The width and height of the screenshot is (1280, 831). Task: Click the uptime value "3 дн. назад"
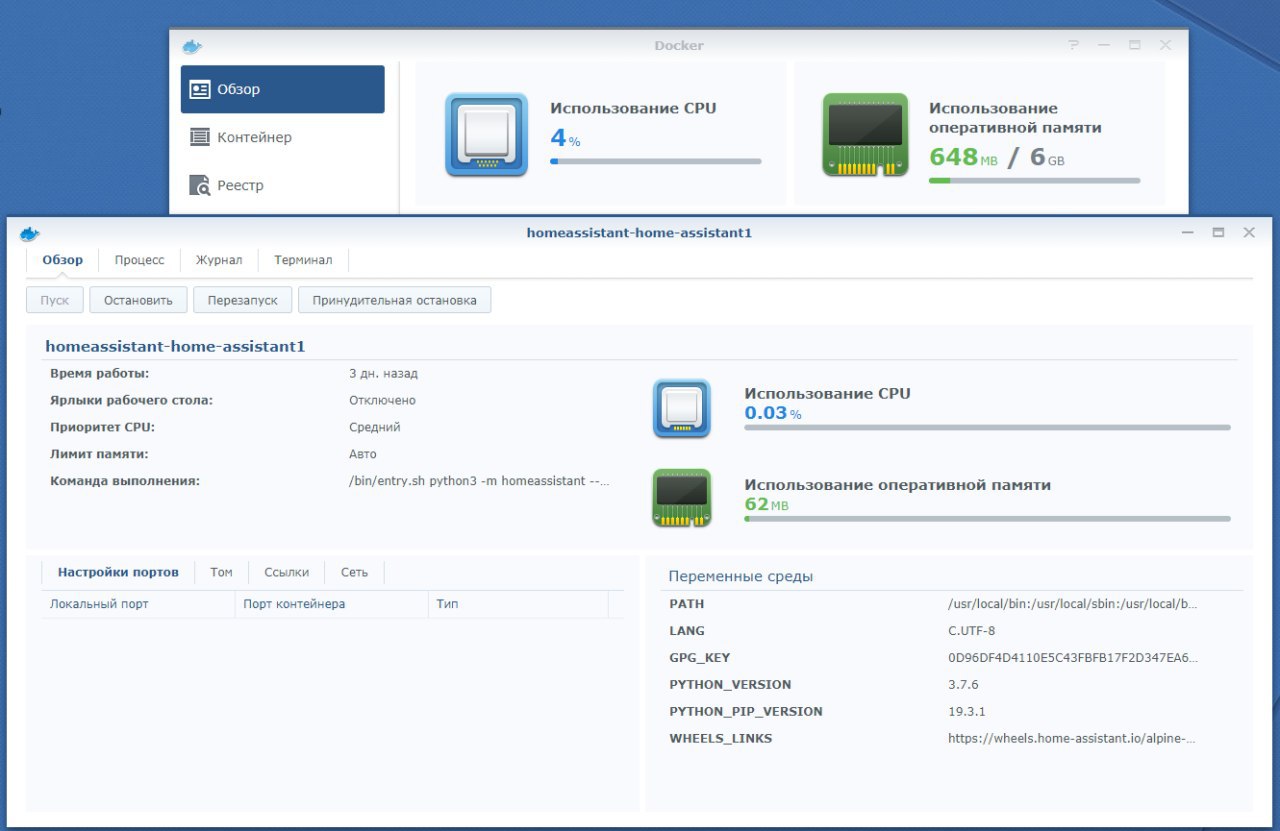(x=383, y=374)
